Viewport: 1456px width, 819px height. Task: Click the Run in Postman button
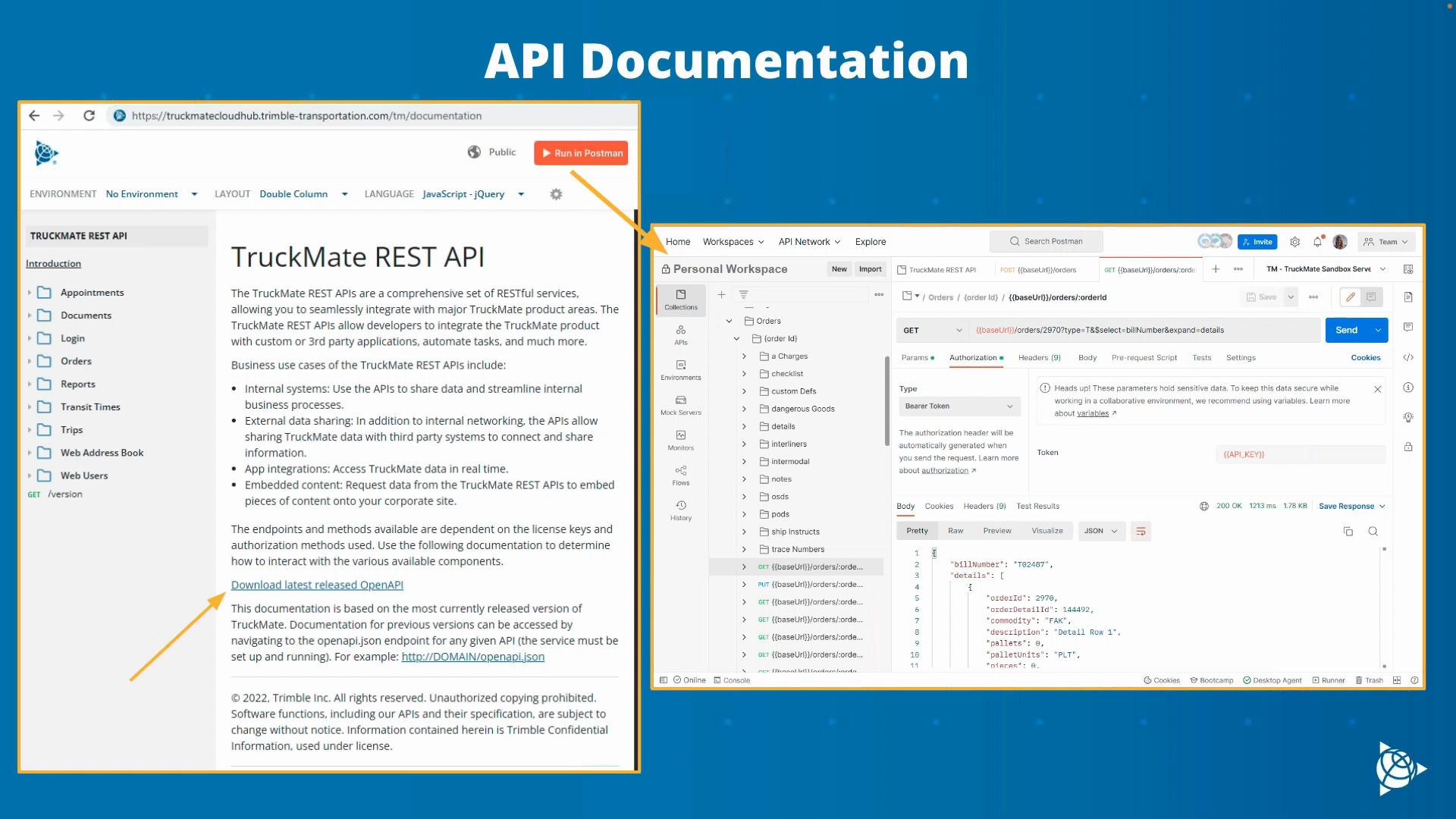coord(581,152)
